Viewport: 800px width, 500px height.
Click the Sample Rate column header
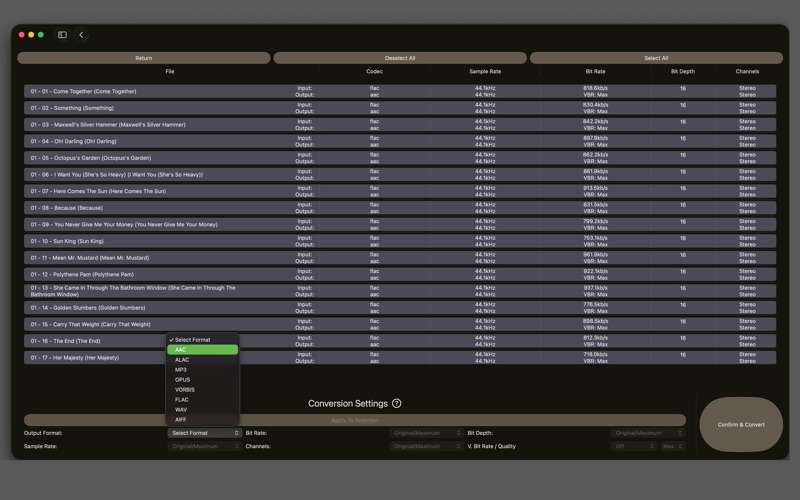point(485,71)
